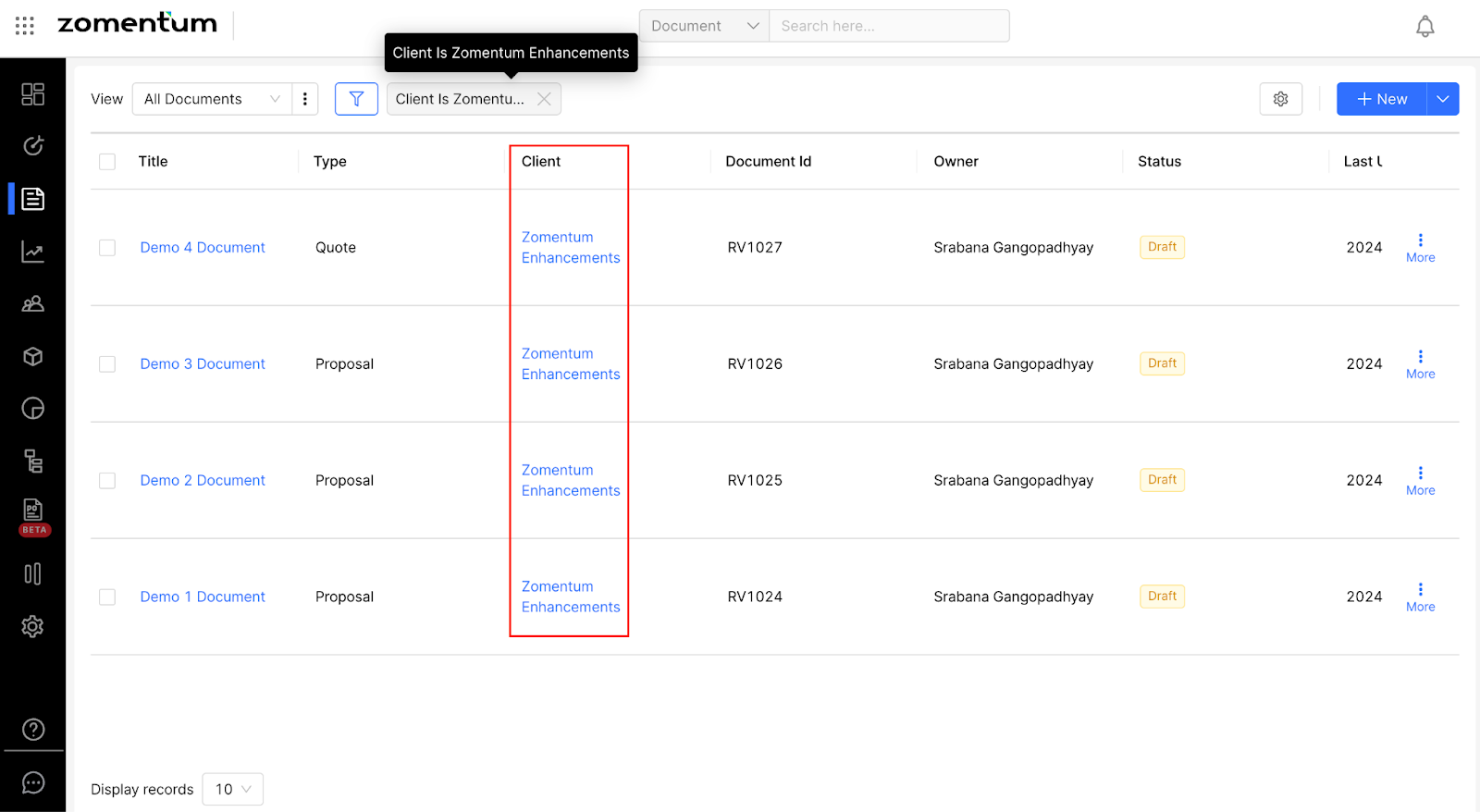
Task: Remove the Client Is Zomentum filter
Action: 545,99
